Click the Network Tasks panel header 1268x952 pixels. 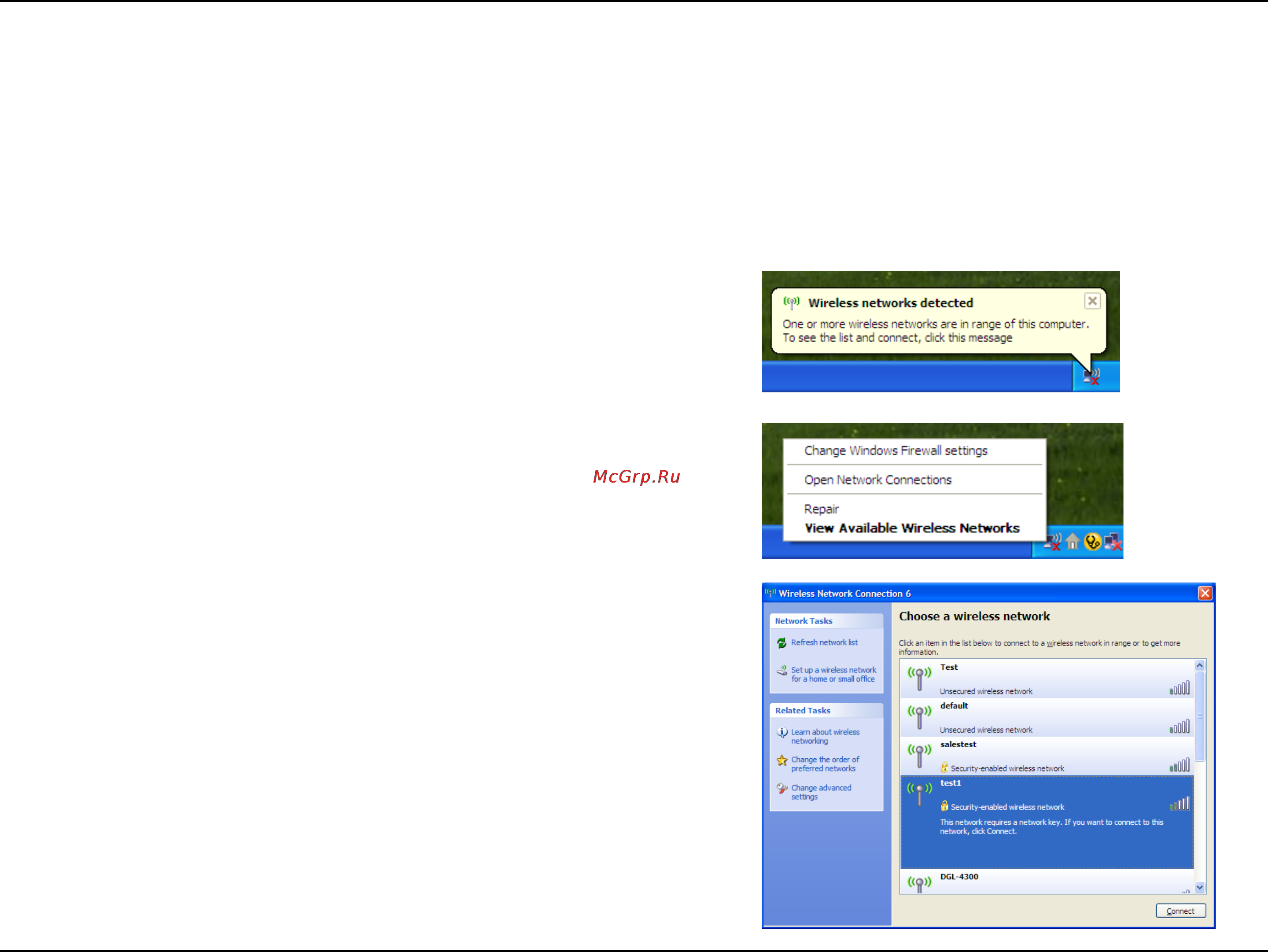[x=826, y=621]
